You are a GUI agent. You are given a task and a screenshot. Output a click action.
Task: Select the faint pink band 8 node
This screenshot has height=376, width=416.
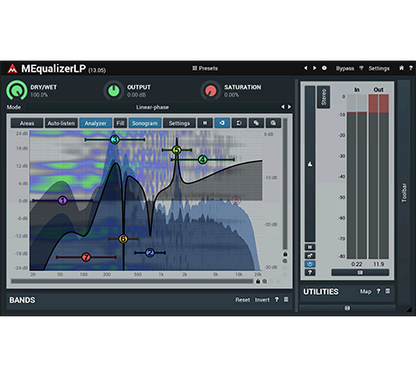pyautogui.click(x=236, y=200)
